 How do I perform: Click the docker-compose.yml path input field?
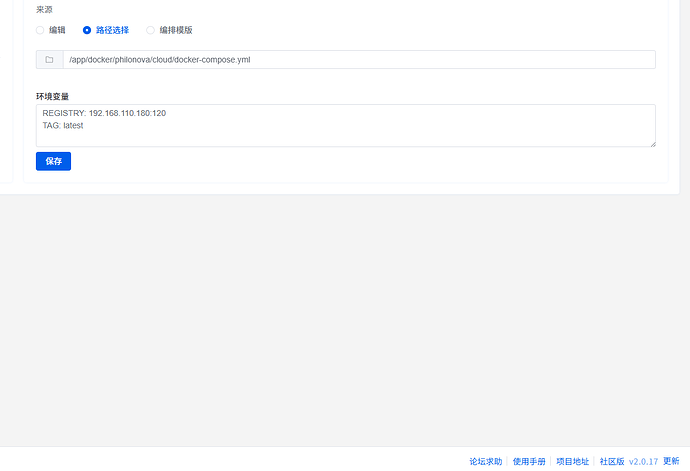[x=358, y=60]
